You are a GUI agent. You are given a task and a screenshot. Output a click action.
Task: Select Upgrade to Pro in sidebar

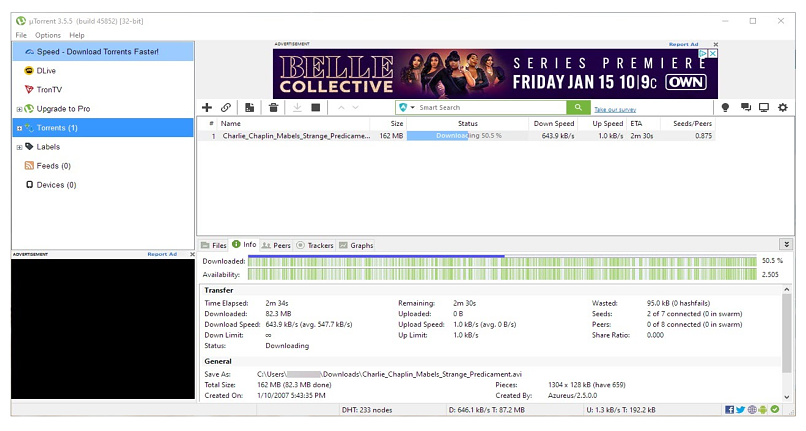pyautogui.click(x=63, y=109)
